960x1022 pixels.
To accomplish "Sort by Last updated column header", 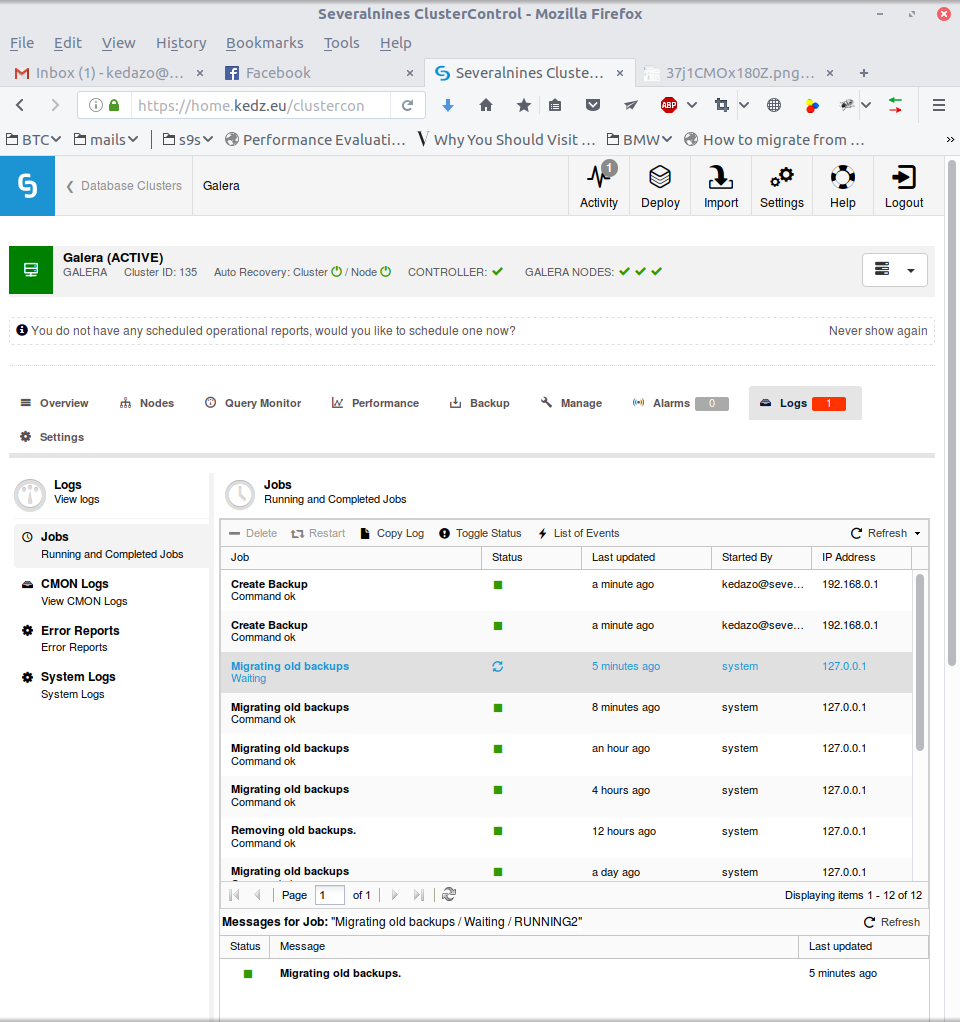I will [x=646, y=557].
